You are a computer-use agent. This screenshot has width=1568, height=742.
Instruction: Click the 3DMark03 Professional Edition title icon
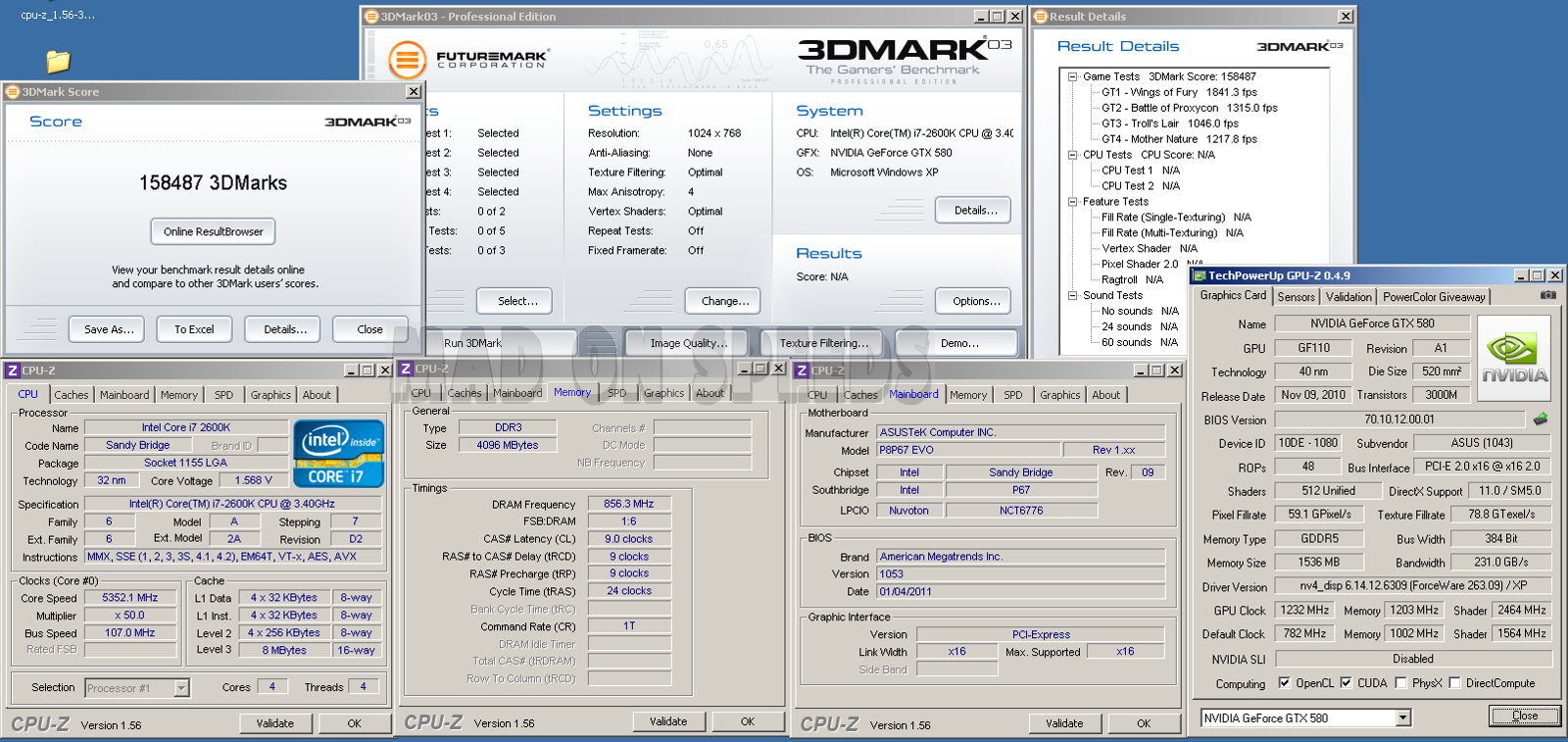point(371,17)
